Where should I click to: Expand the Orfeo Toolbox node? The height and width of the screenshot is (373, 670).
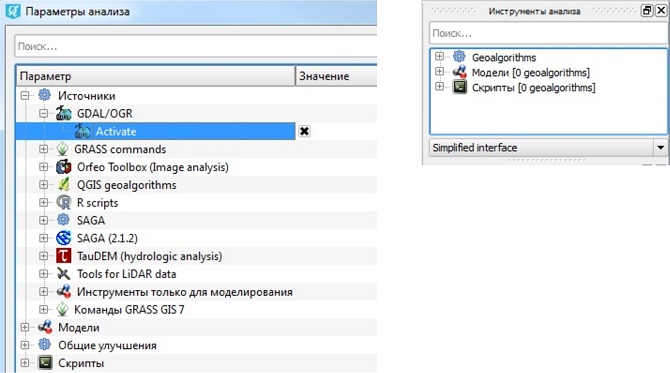(44, 167)
